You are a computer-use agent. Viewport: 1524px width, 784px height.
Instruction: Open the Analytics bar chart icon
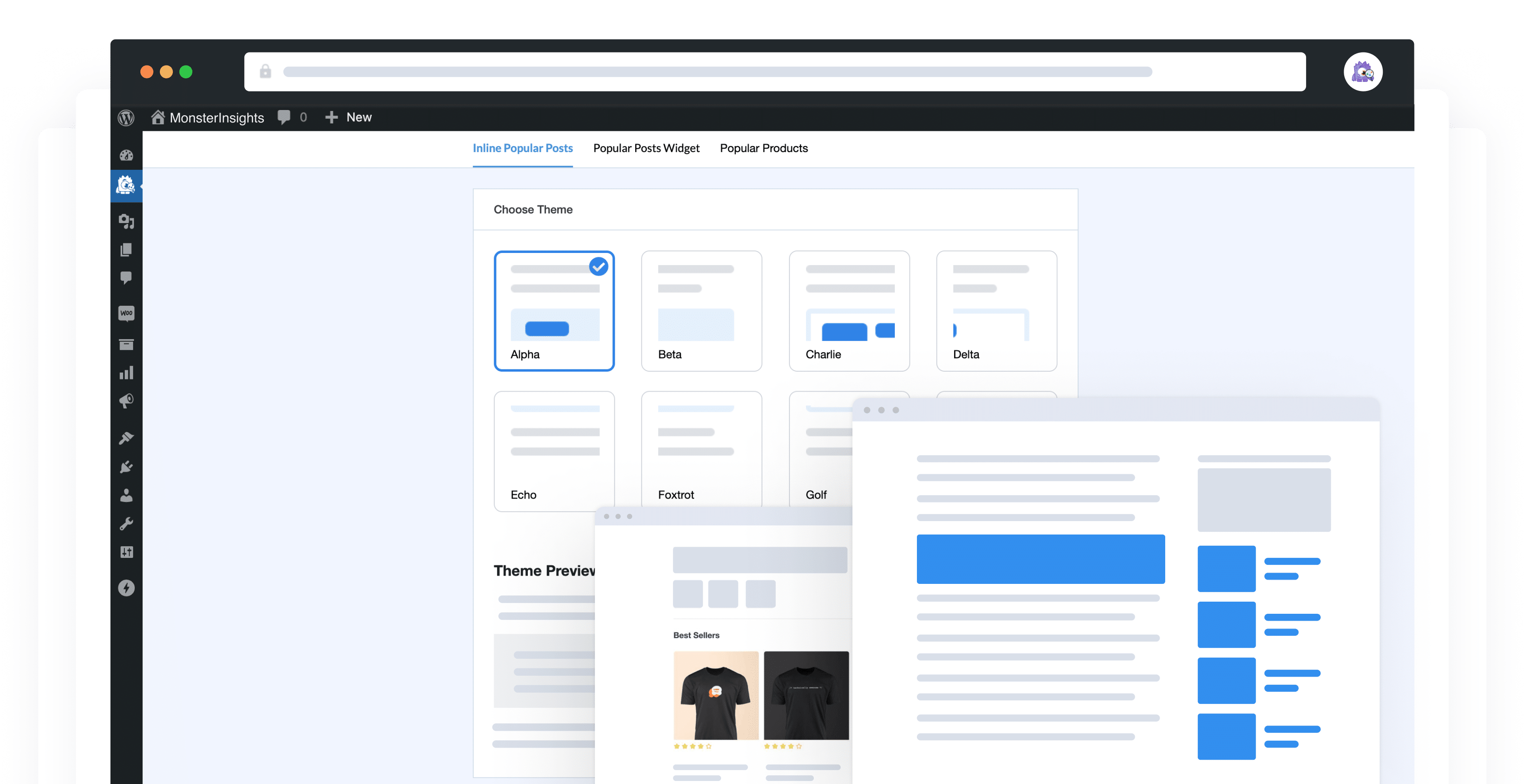click(x=126, y=373)
